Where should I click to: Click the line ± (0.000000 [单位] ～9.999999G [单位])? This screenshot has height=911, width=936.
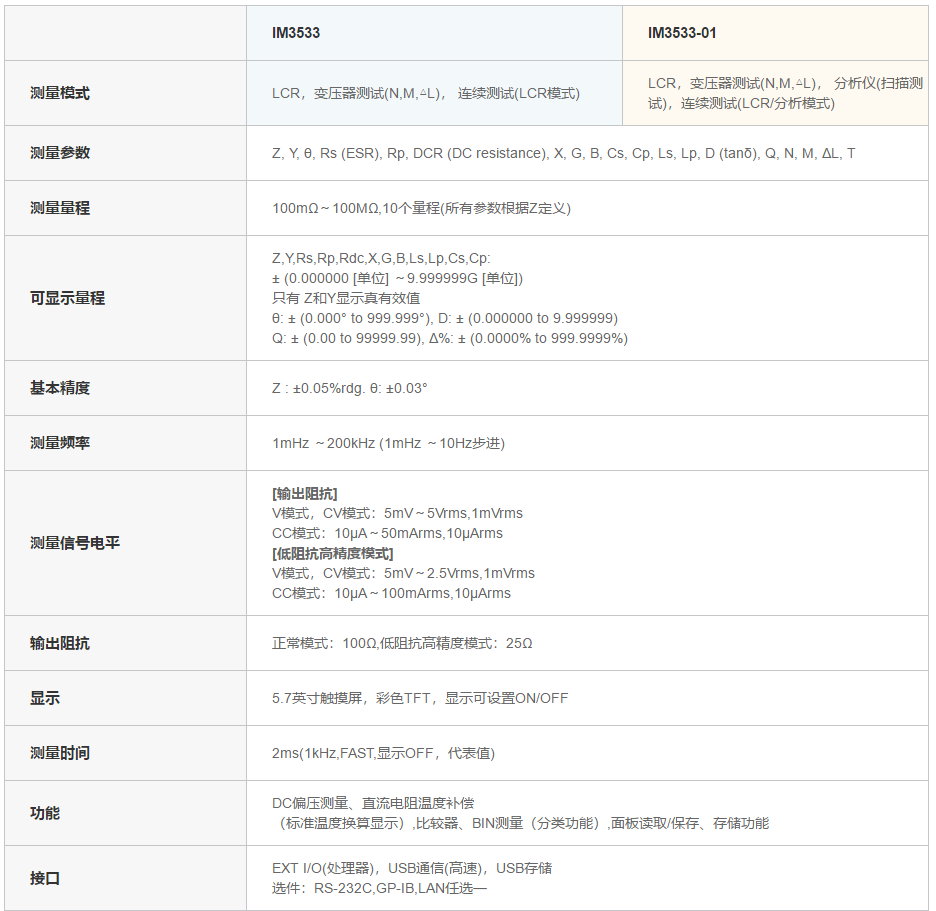click(x=397, y=278)
